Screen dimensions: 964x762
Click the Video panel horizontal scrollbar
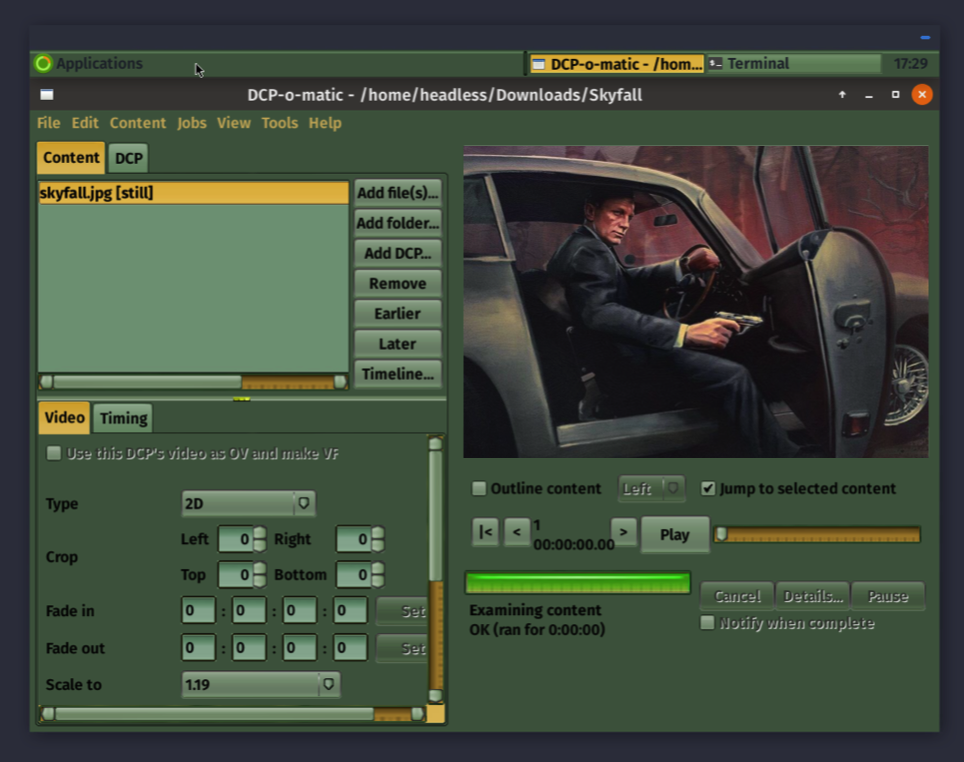pyautogui.click(x=232, y=714)
